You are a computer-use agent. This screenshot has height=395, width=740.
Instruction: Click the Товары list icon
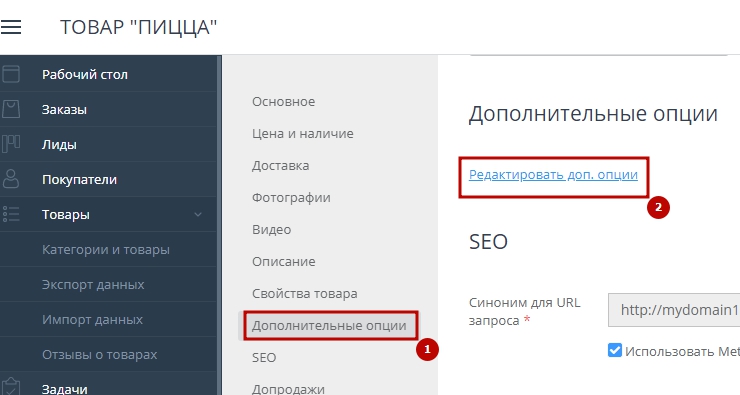10,214
